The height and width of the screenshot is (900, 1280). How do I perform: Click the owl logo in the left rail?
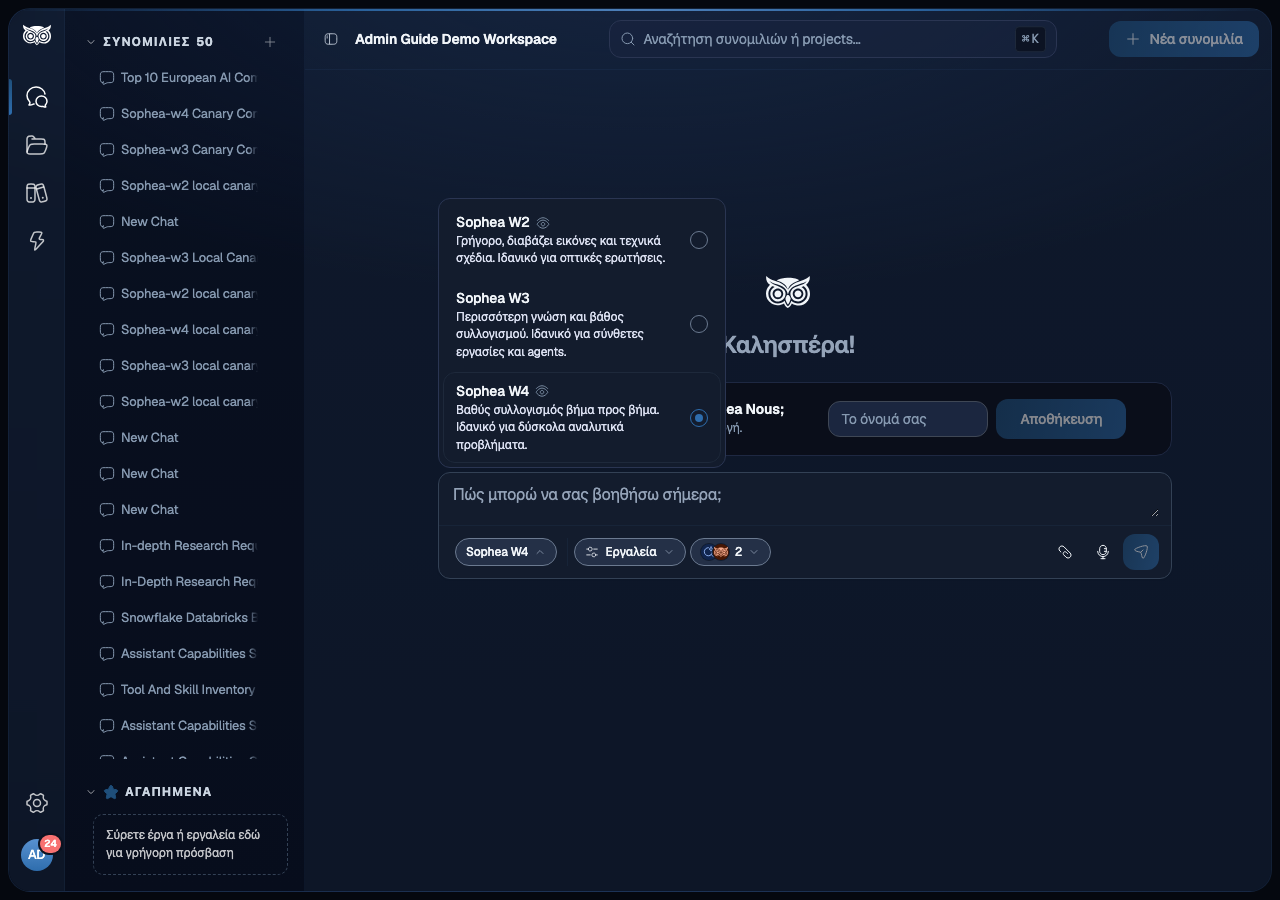(37, 35)
